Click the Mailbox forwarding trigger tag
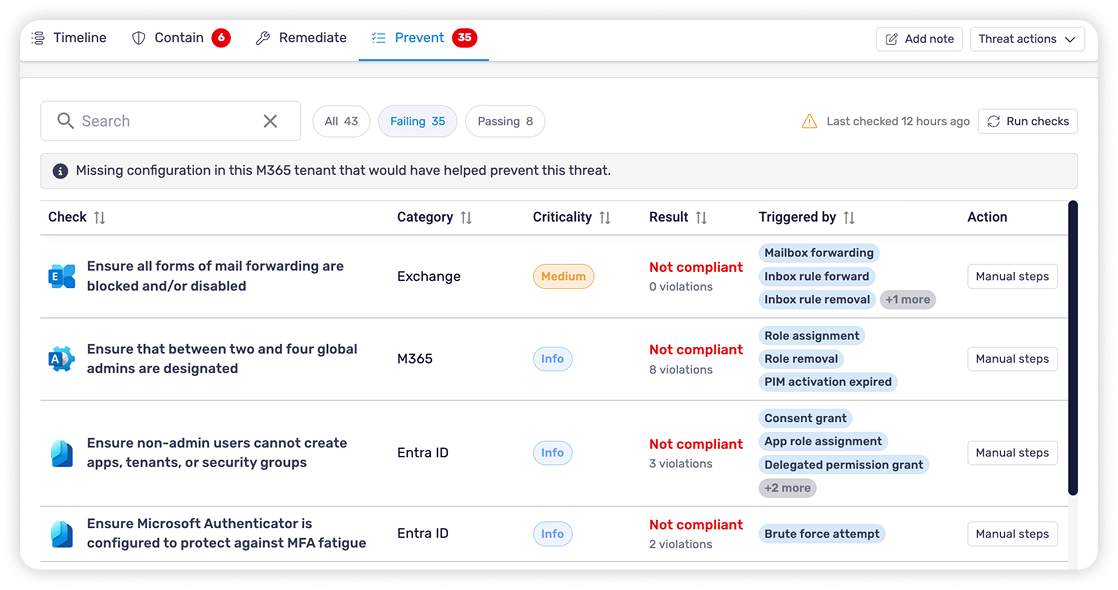The height and width of the screenshot is (590, 1118). coord(819,253)
